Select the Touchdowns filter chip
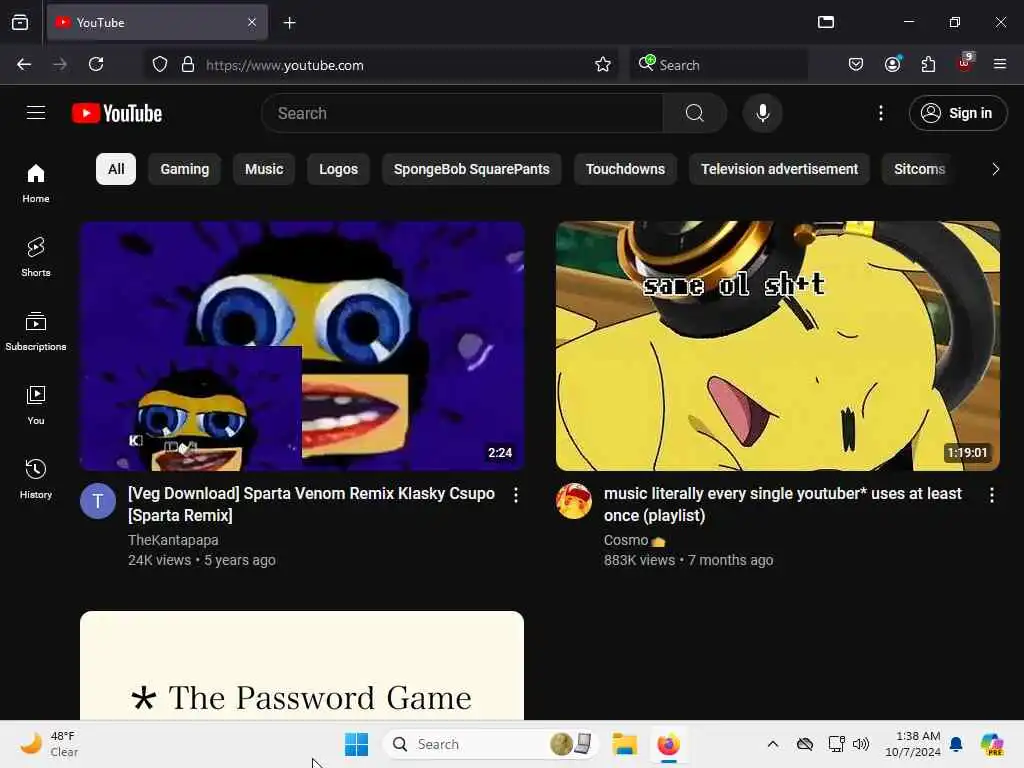The height and width of the screenshot is (768, 1024). tap(625, 169)
